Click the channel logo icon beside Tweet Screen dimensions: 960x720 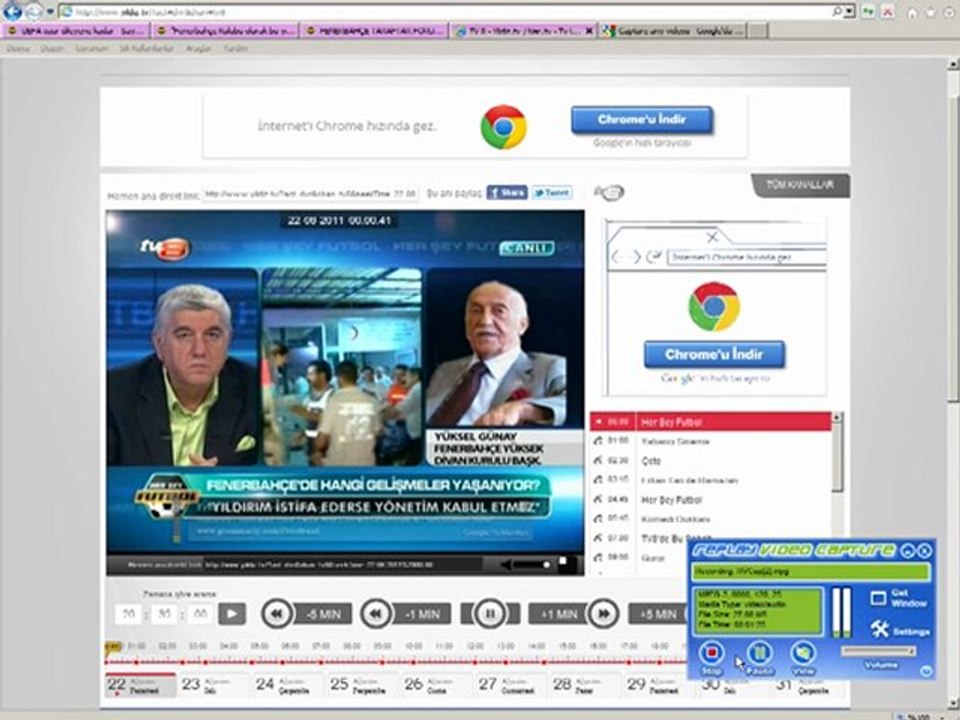(609, 193)
